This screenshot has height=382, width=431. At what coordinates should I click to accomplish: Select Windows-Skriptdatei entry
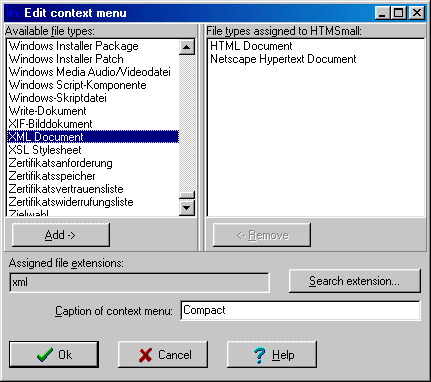(93, 98)
